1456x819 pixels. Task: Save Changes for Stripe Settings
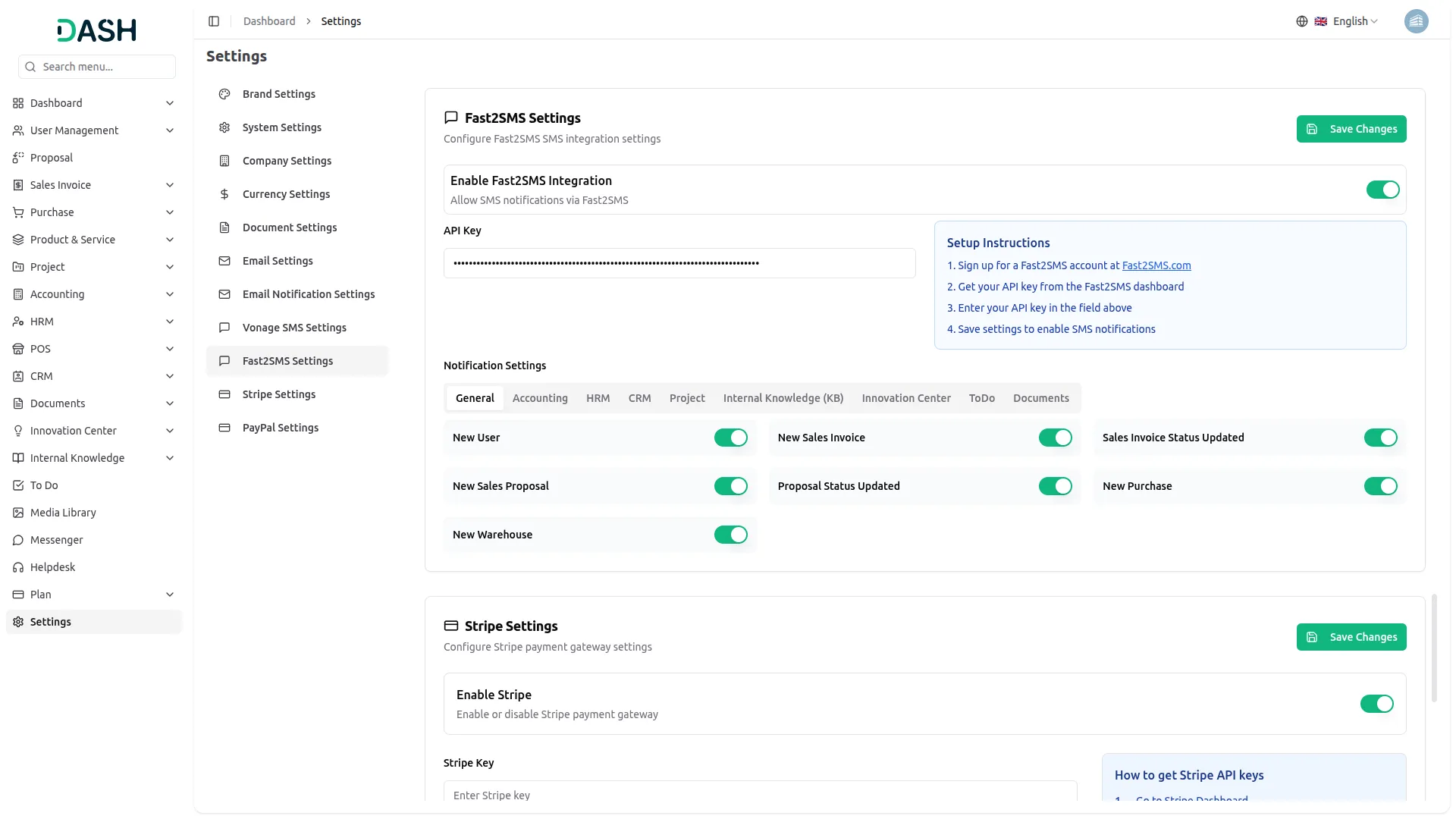tap(1351, 637)
